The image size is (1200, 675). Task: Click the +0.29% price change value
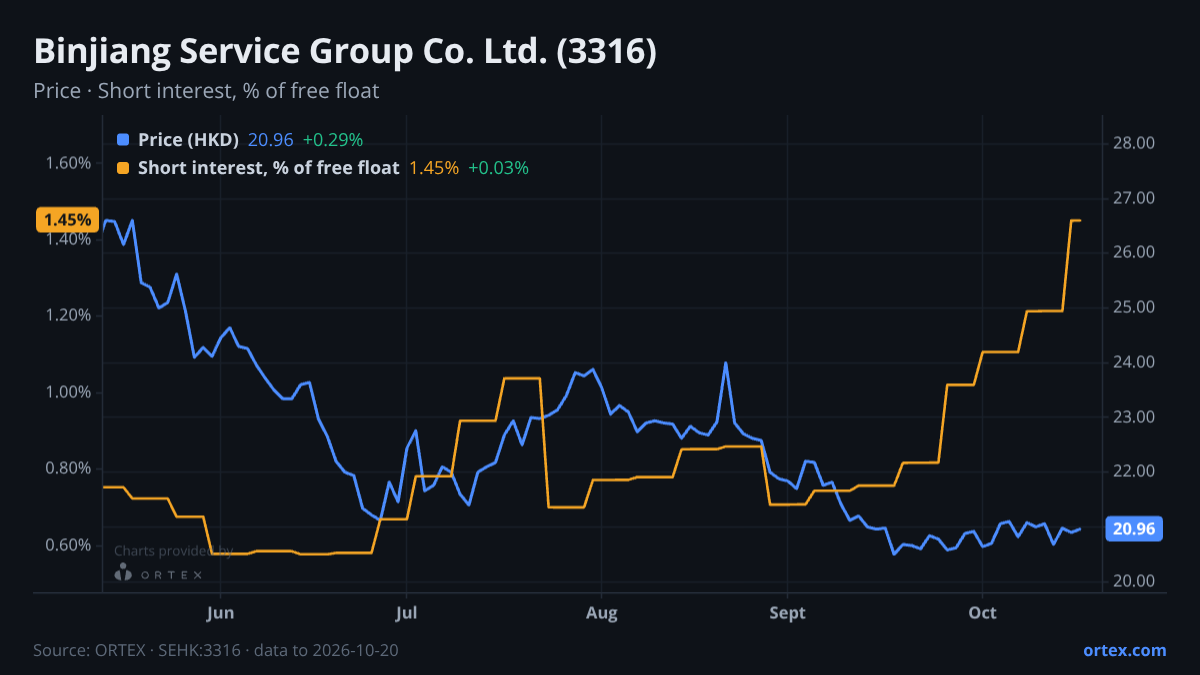332,140
